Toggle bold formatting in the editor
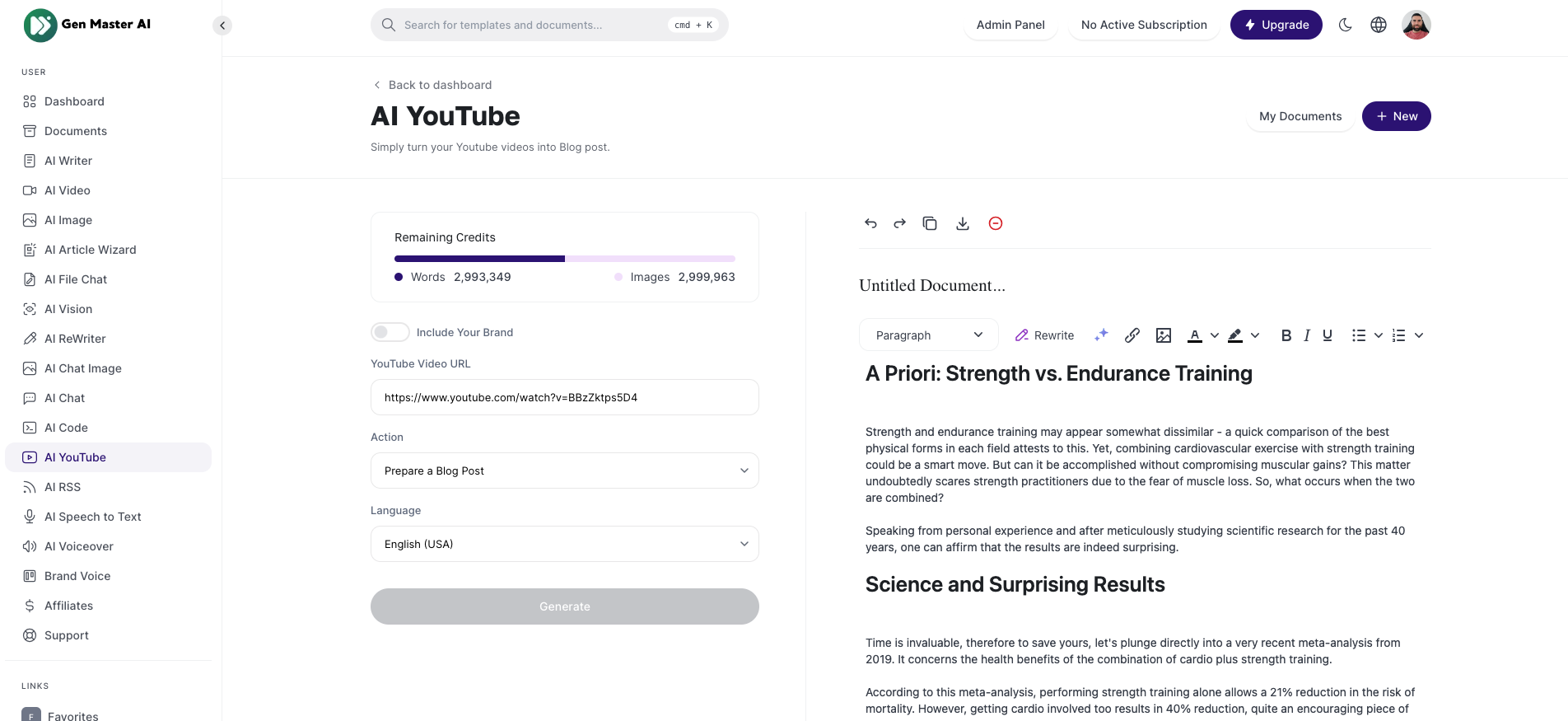1568x721 pixels. click(x=1286, y=335)
